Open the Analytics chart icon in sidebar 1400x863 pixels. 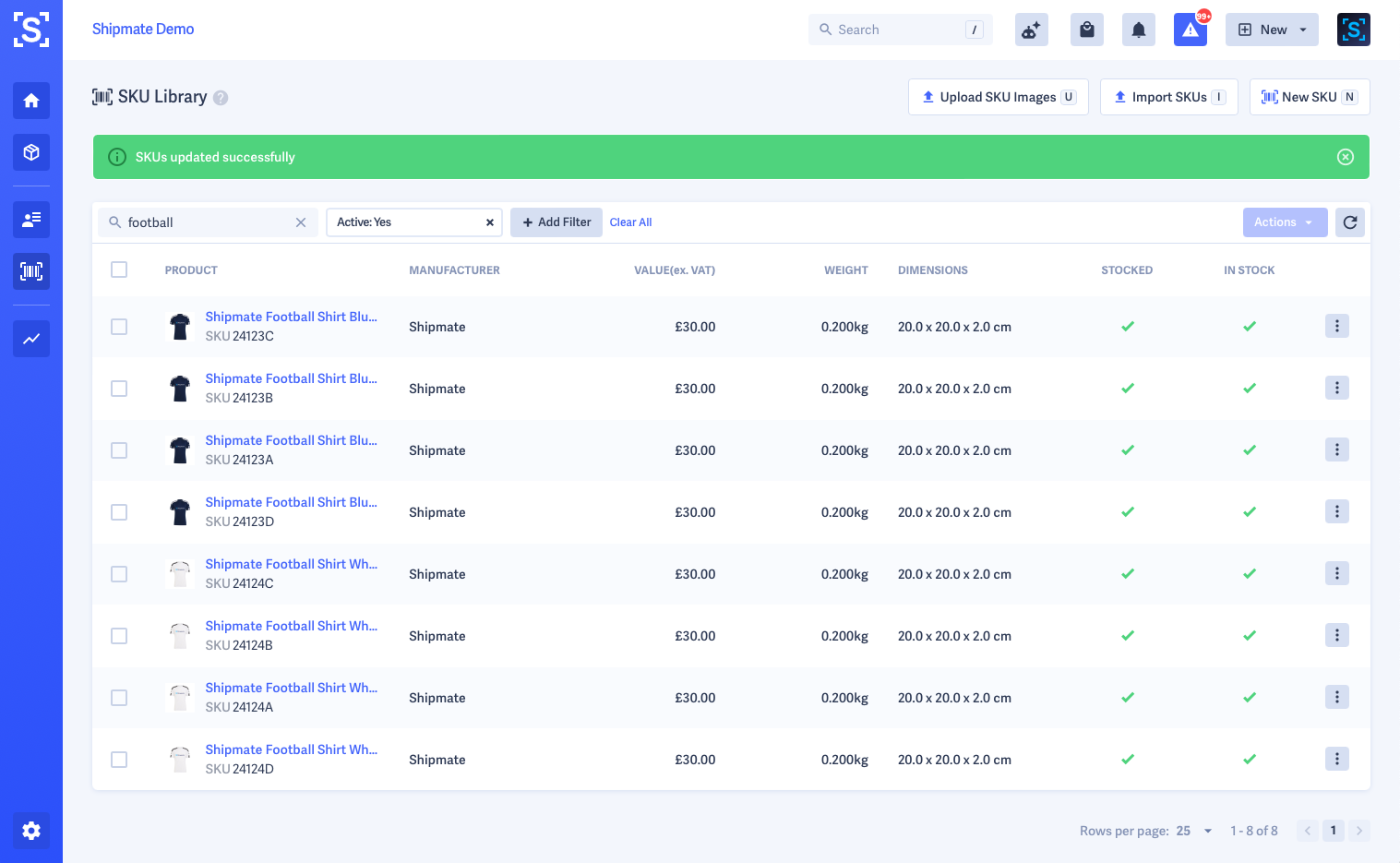[31, 339]
